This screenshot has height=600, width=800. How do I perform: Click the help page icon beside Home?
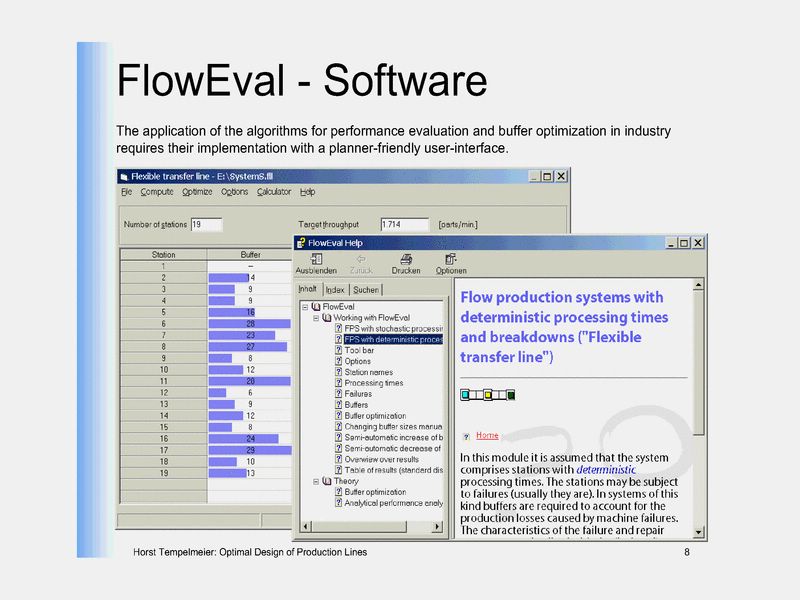click(x=466, y=436)
